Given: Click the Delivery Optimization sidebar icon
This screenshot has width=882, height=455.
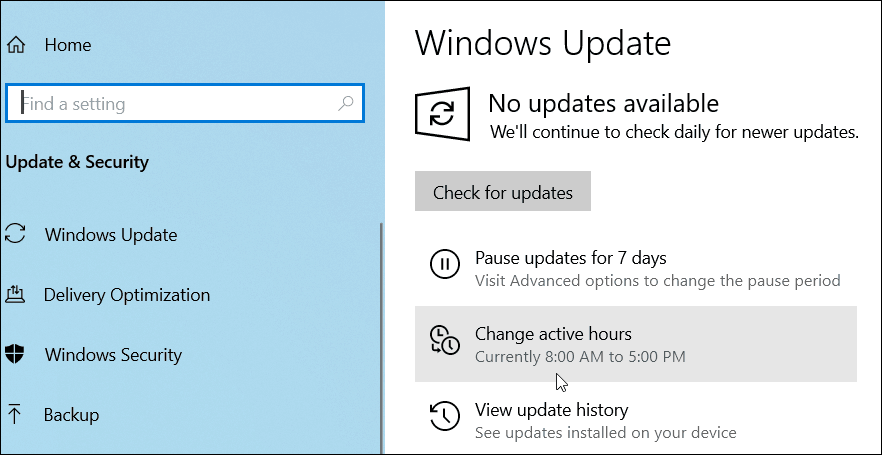Looking at the screenshot, I should tap(15, 294).
